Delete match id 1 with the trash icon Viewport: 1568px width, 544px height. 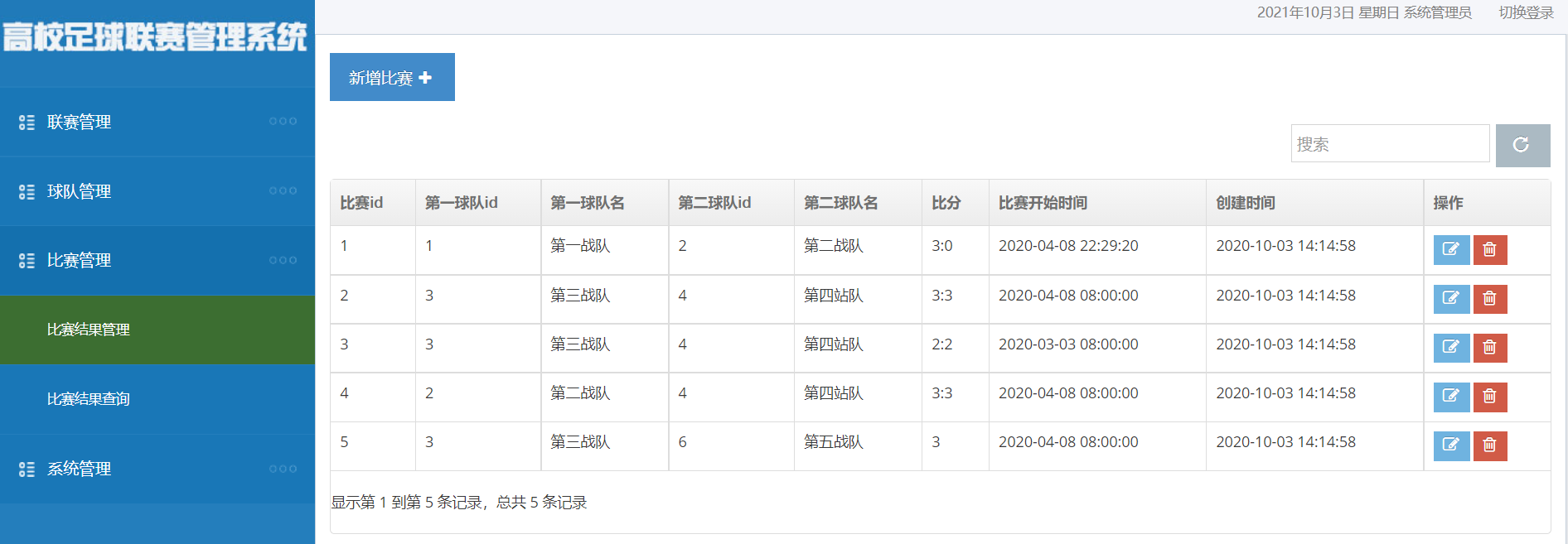point(1489,249)
